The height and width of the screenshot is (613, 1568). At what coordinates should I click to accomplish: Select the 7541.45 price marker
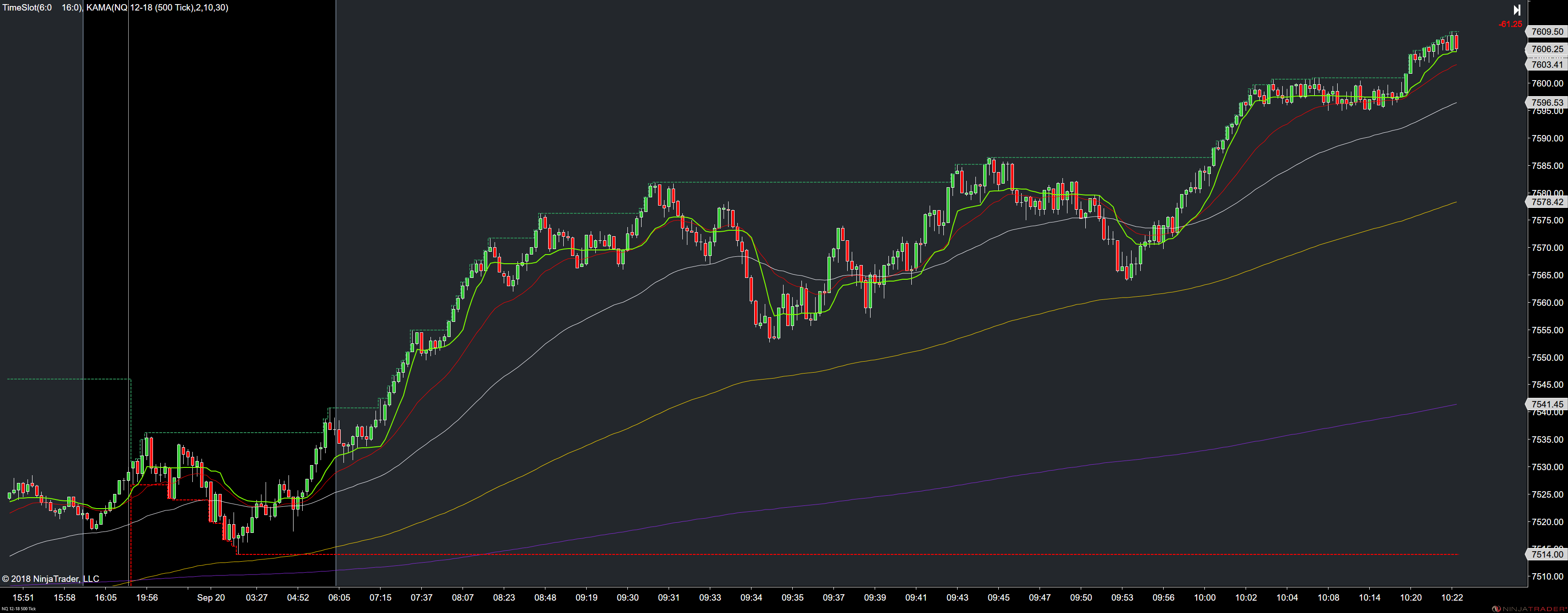[x=1546, y=404]
